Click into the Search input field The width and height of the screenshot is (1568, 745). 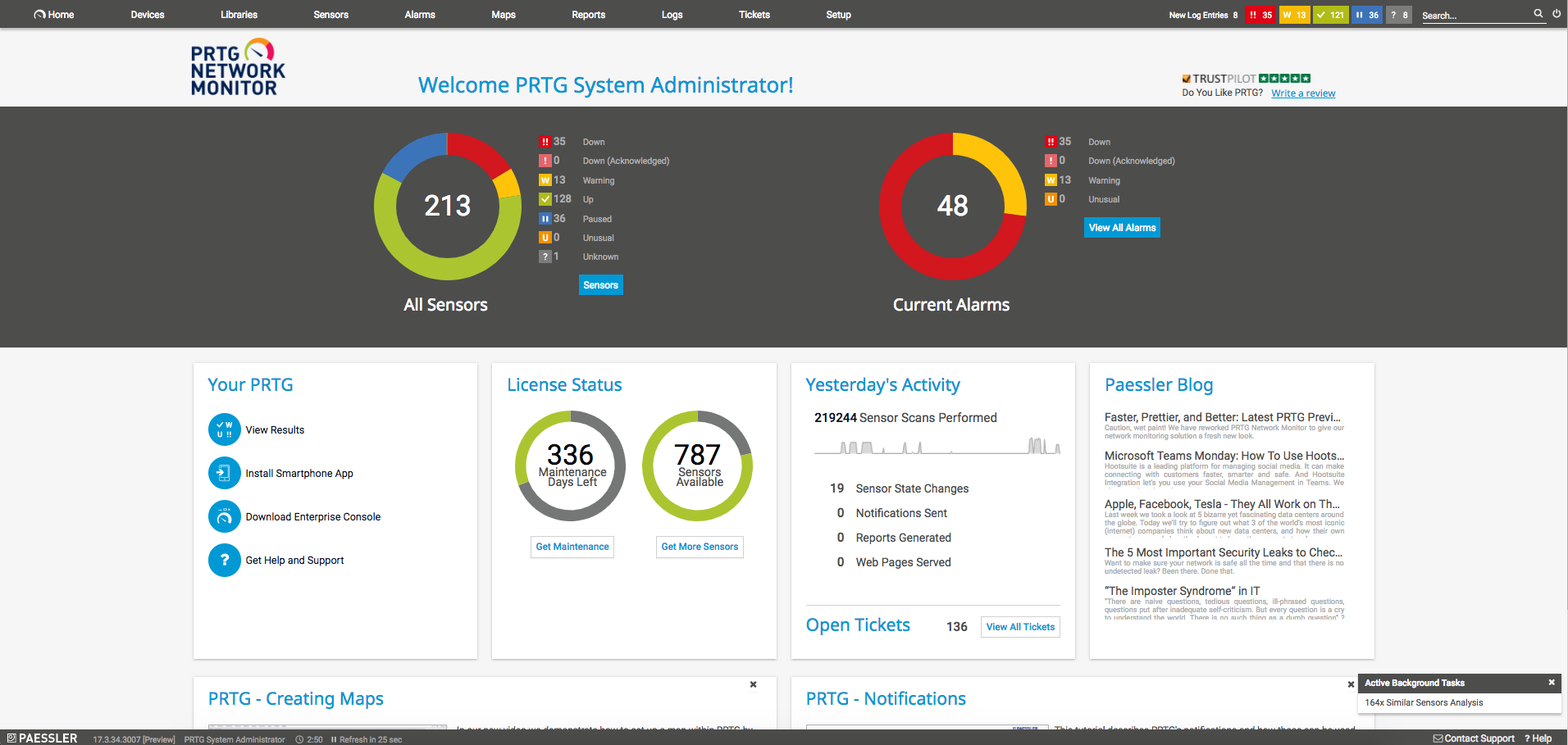(1476, 16)
